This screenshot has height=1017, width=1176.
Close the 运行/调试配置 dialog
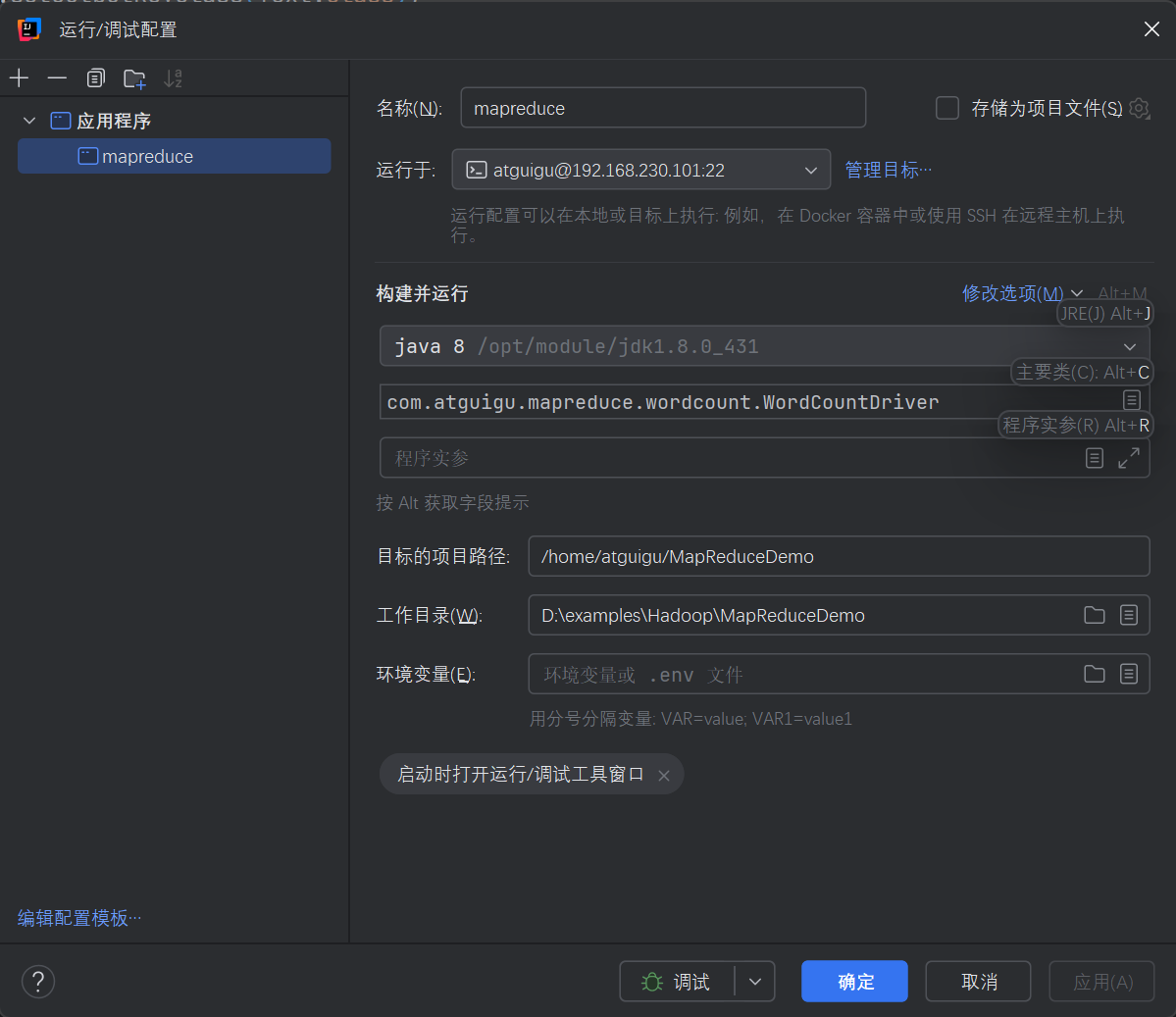click(x=1151, y=29)
